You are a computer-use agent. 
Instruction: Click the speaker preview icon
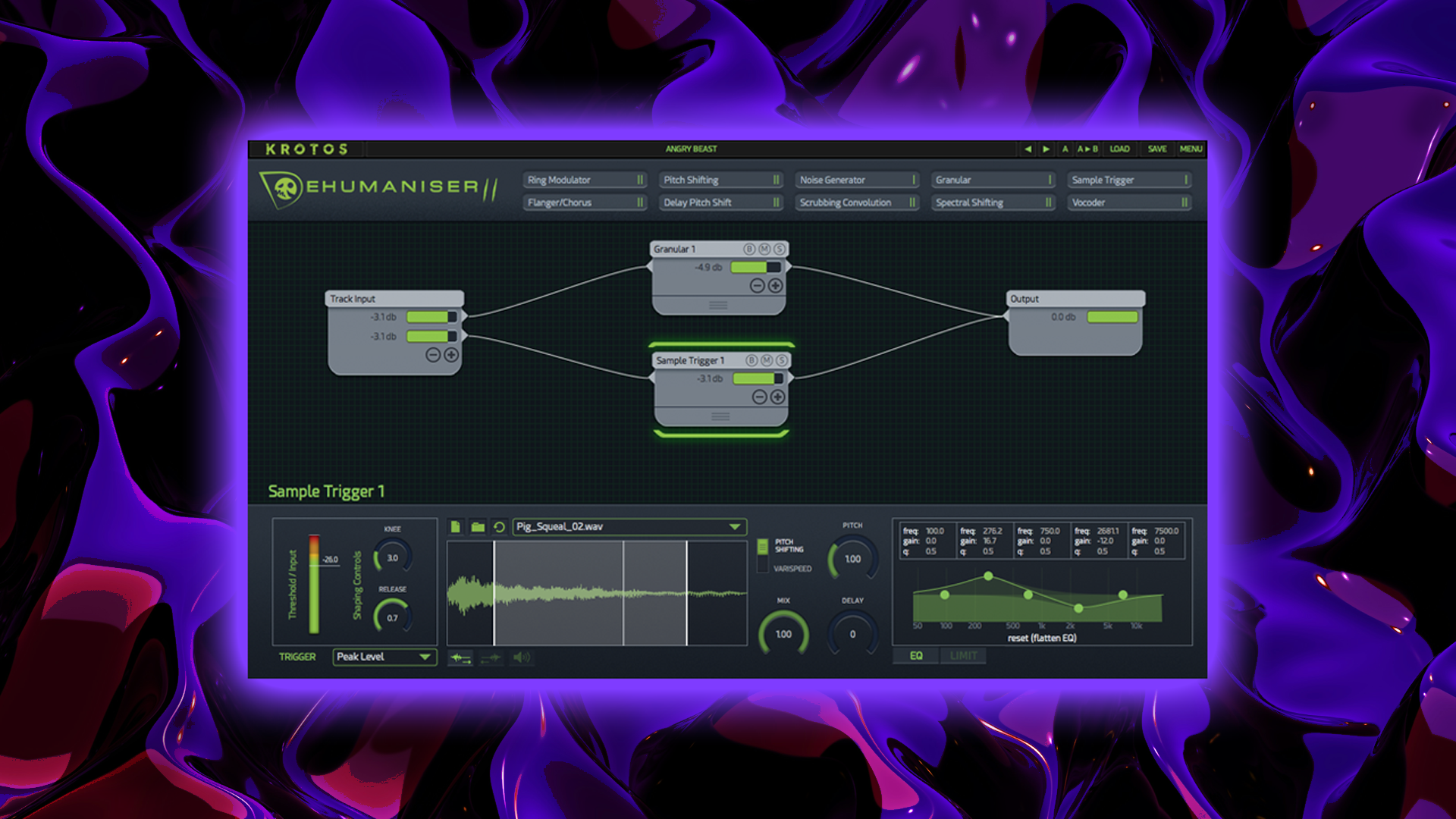(x=522, y=657)
